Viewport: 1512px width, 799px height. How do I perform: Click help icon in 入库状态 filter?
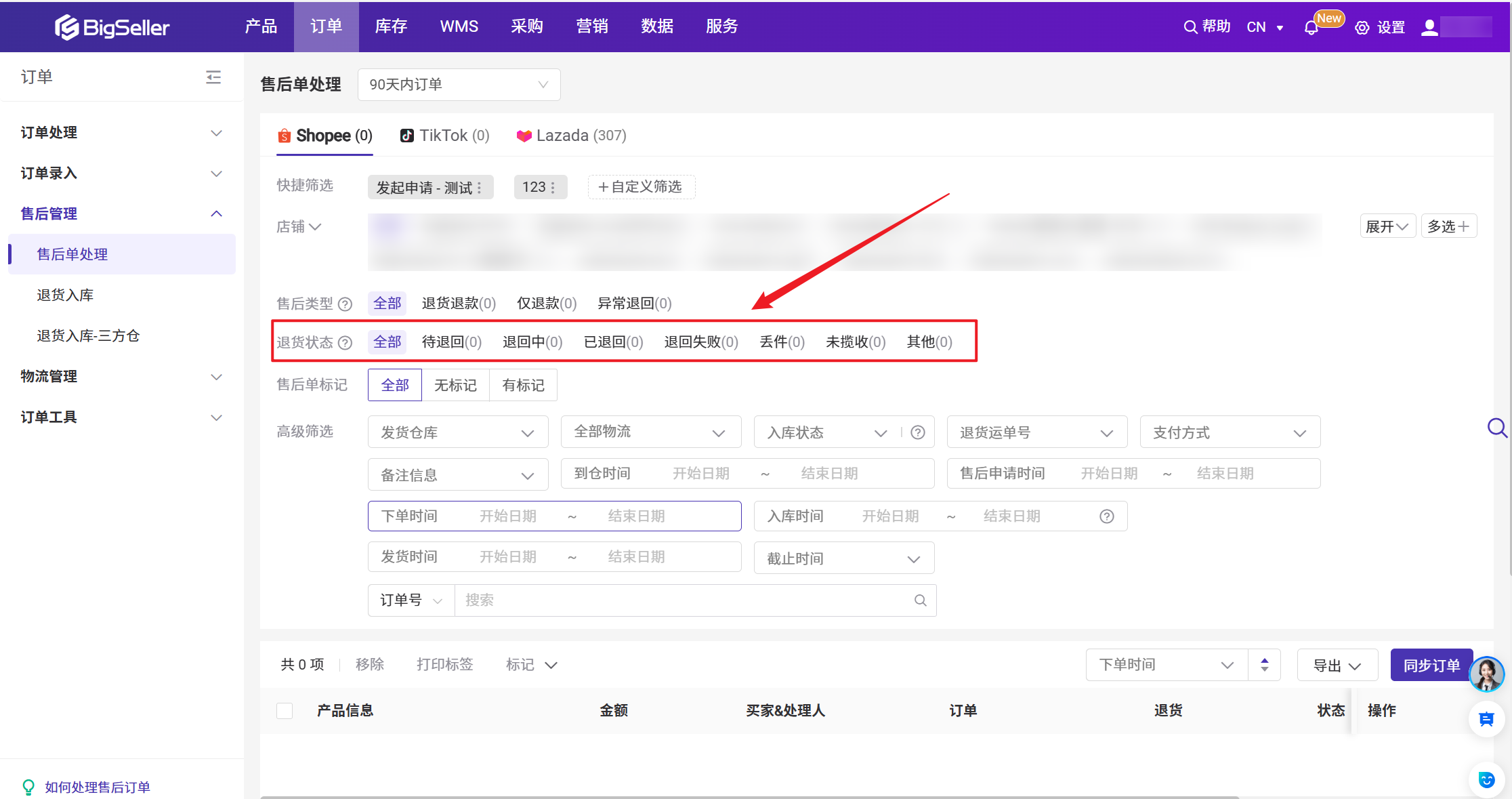918,432
